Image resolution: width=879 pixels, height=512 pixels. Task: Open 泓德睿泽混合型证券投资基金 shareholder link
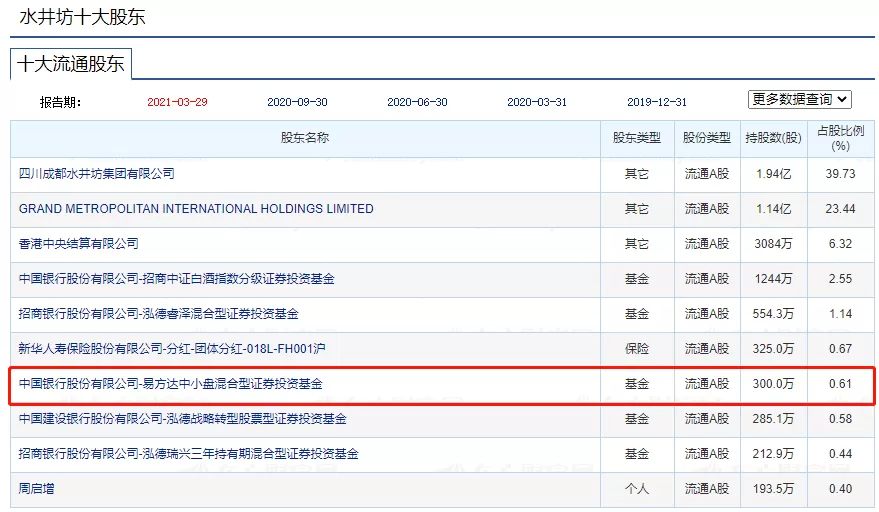(x=159, y=313)
